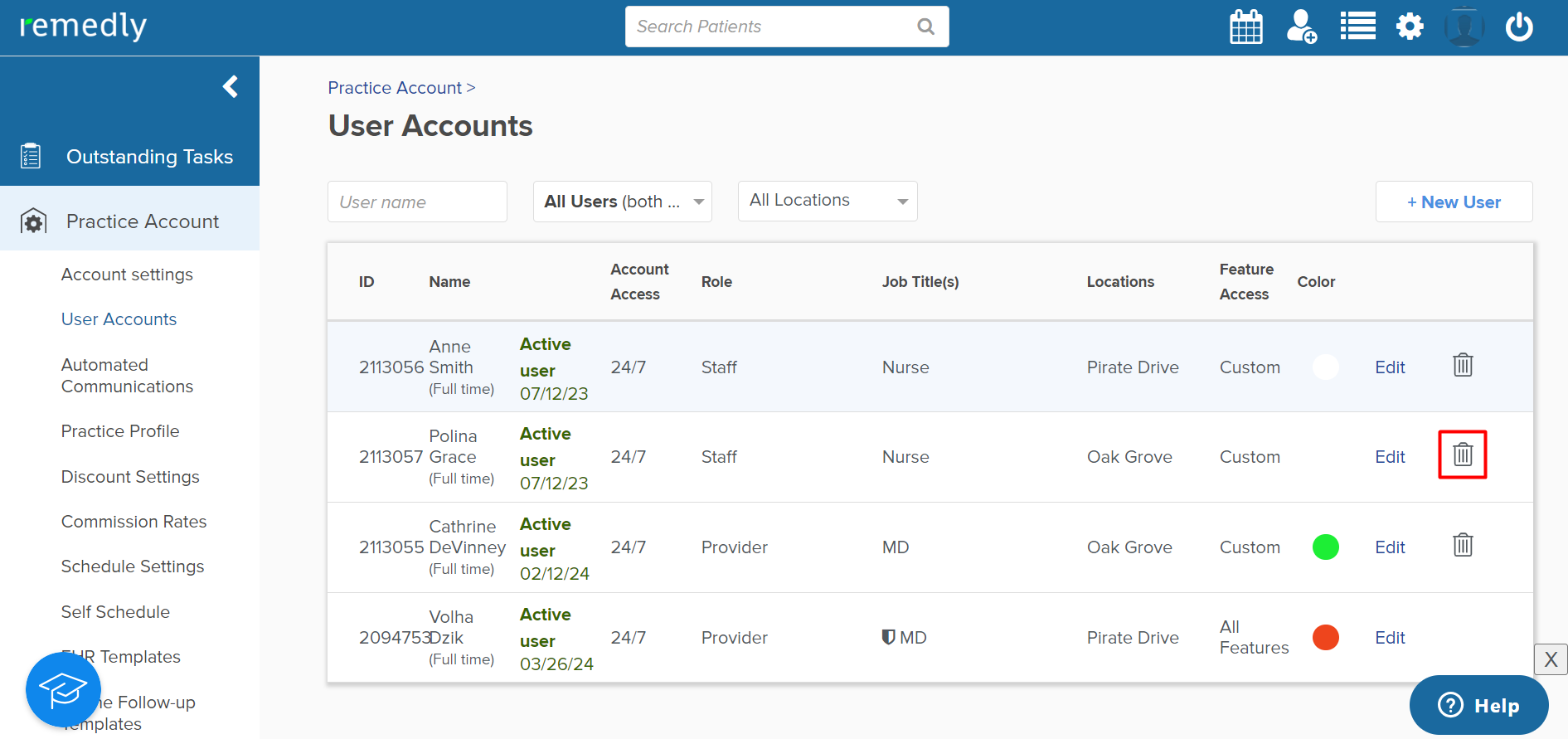This screenshot has width=1568, height=739.
Task: Open Automated Communications page
Action: pyautogui.click(x=127, y=376)
